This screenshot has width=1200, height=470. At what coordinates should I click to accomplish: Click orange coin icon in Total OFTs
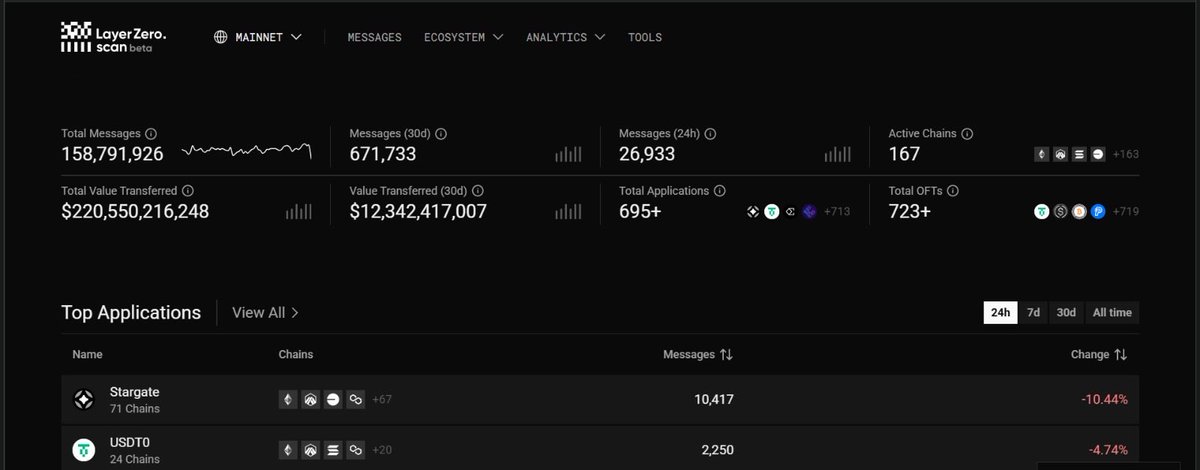pos(1079,211)
